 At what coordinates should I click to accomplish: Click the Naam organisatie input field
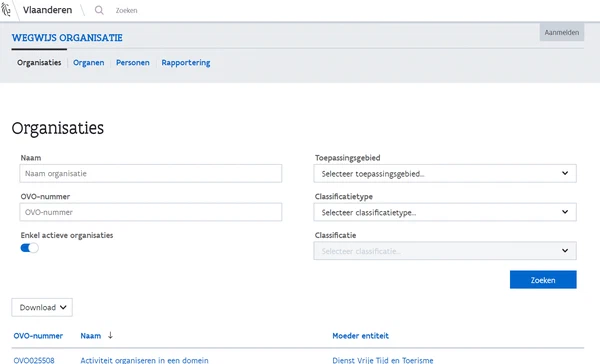pos(151,173)
